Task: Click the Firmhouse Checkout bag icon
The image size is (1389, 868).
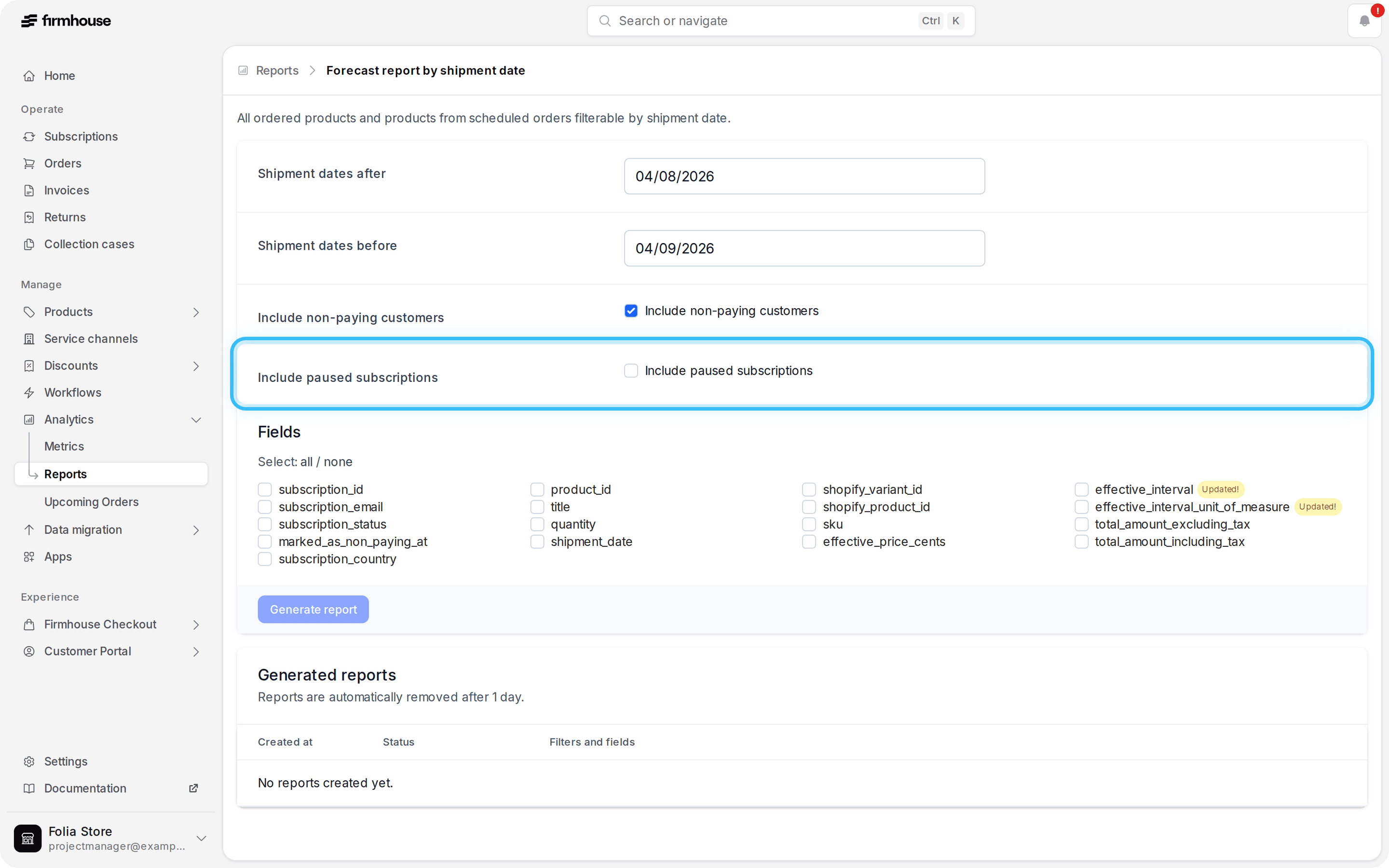Action: pos(29,625)
